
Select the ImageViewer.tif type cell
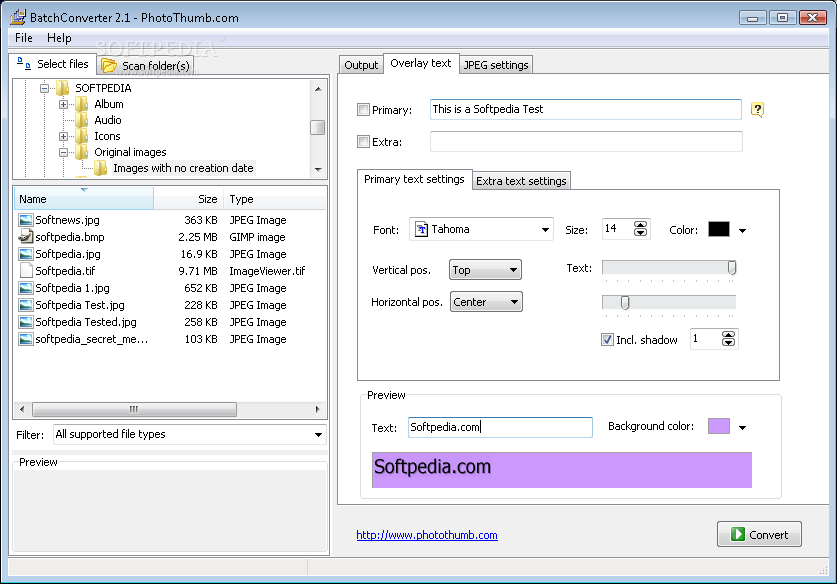[x=267, y=271]
